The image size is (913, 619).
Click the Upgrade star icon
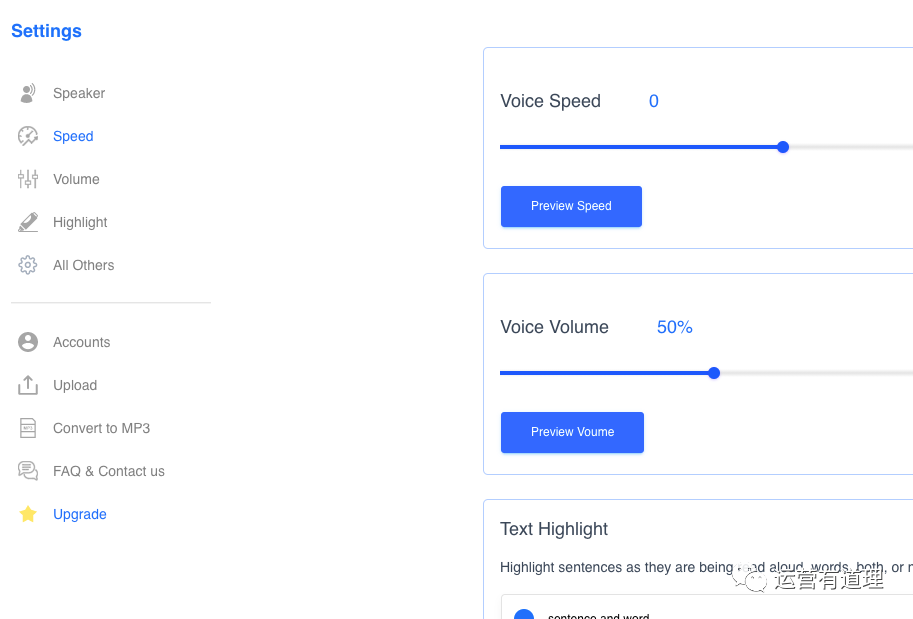(x=28, y=514)
